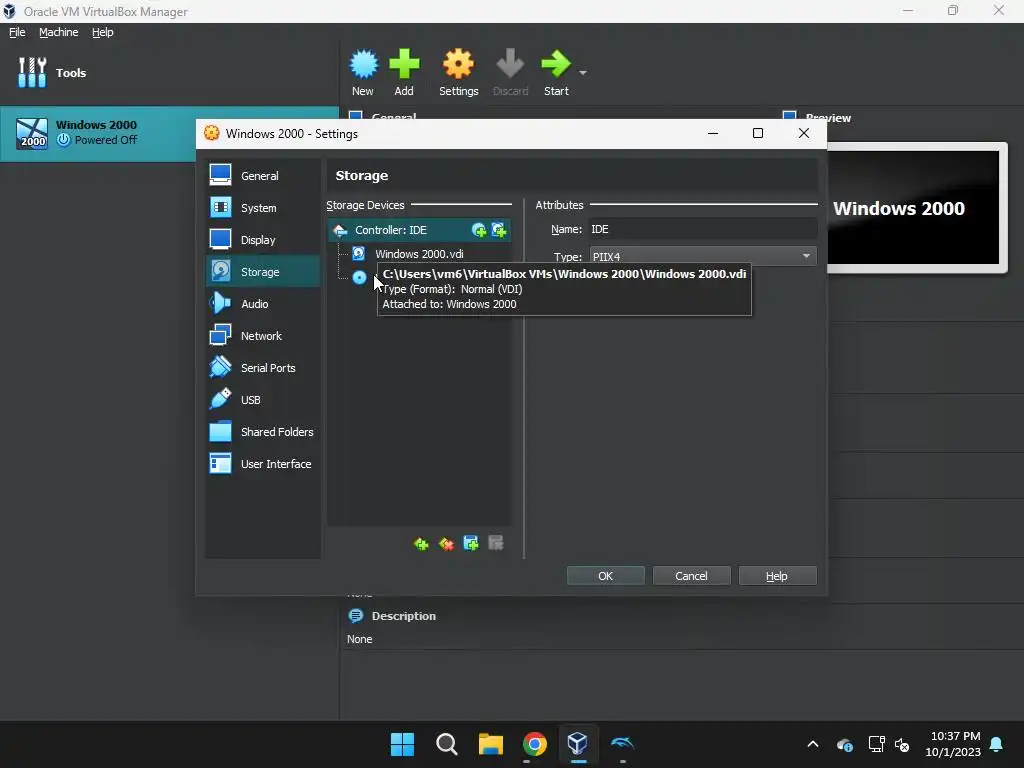This screenshot has height=768, width=1024.
Task: Open the controller Type dropdown
Action: point(703,257)
